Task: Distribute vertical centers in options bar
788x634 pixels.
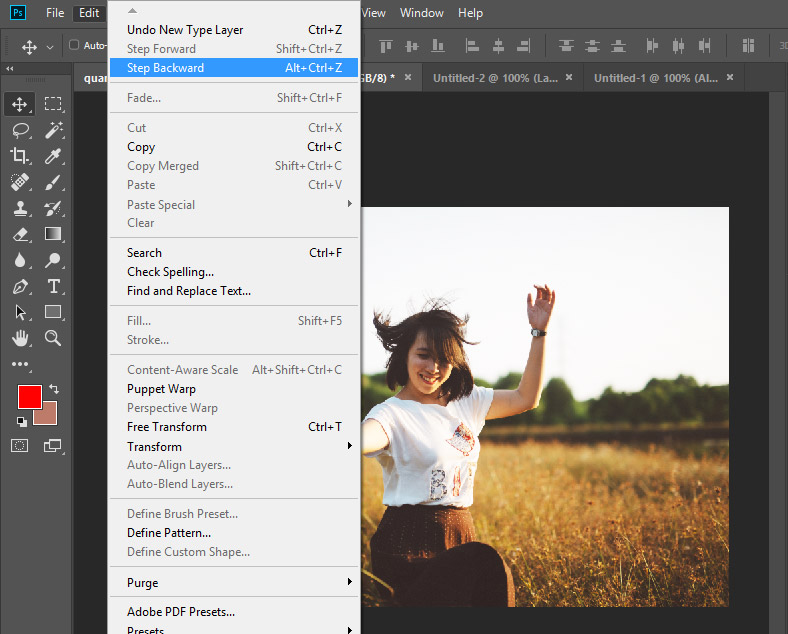Action: point(593,46)
